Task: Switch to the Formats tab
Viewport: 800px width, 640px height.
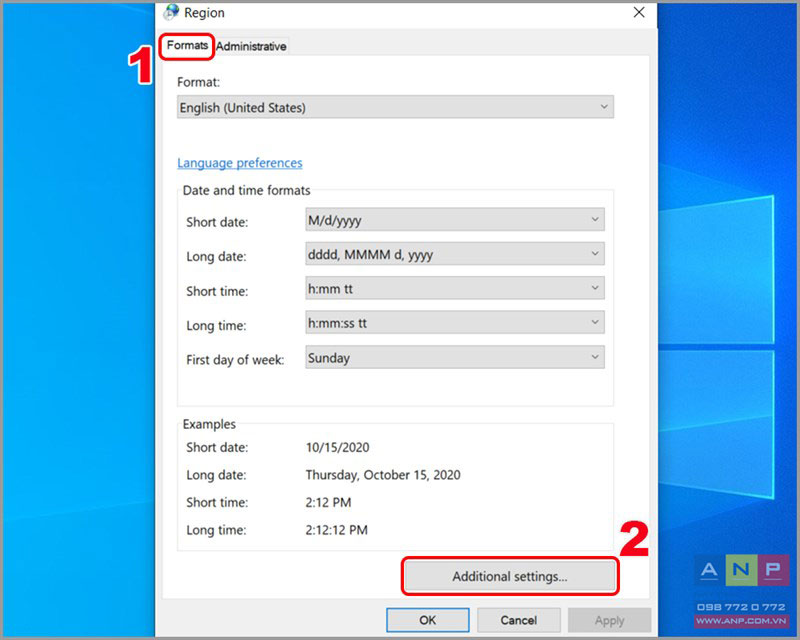Action: 187,45
